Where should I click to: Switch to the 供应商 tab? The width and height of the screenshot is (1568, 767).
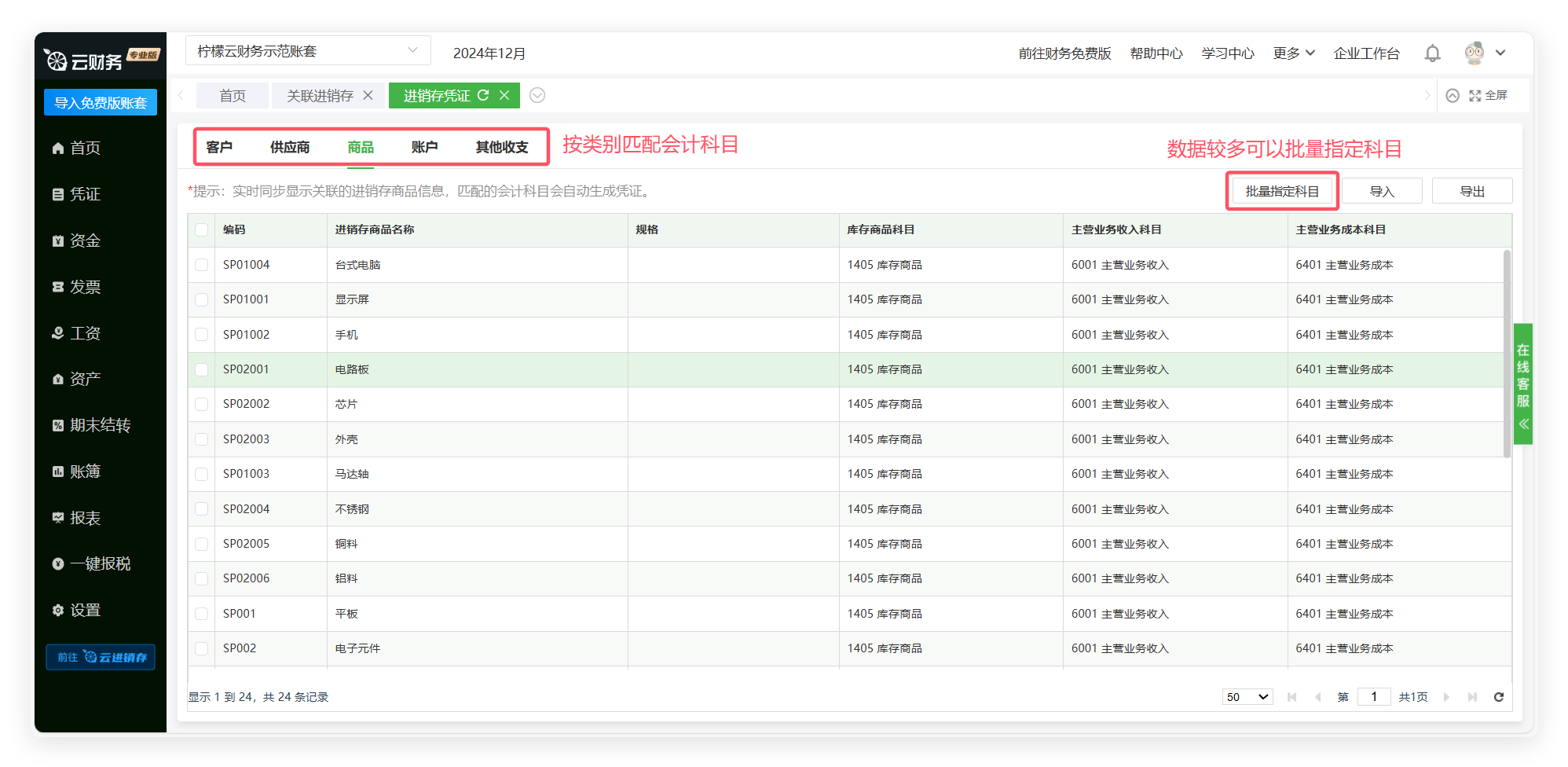(290, 147)
